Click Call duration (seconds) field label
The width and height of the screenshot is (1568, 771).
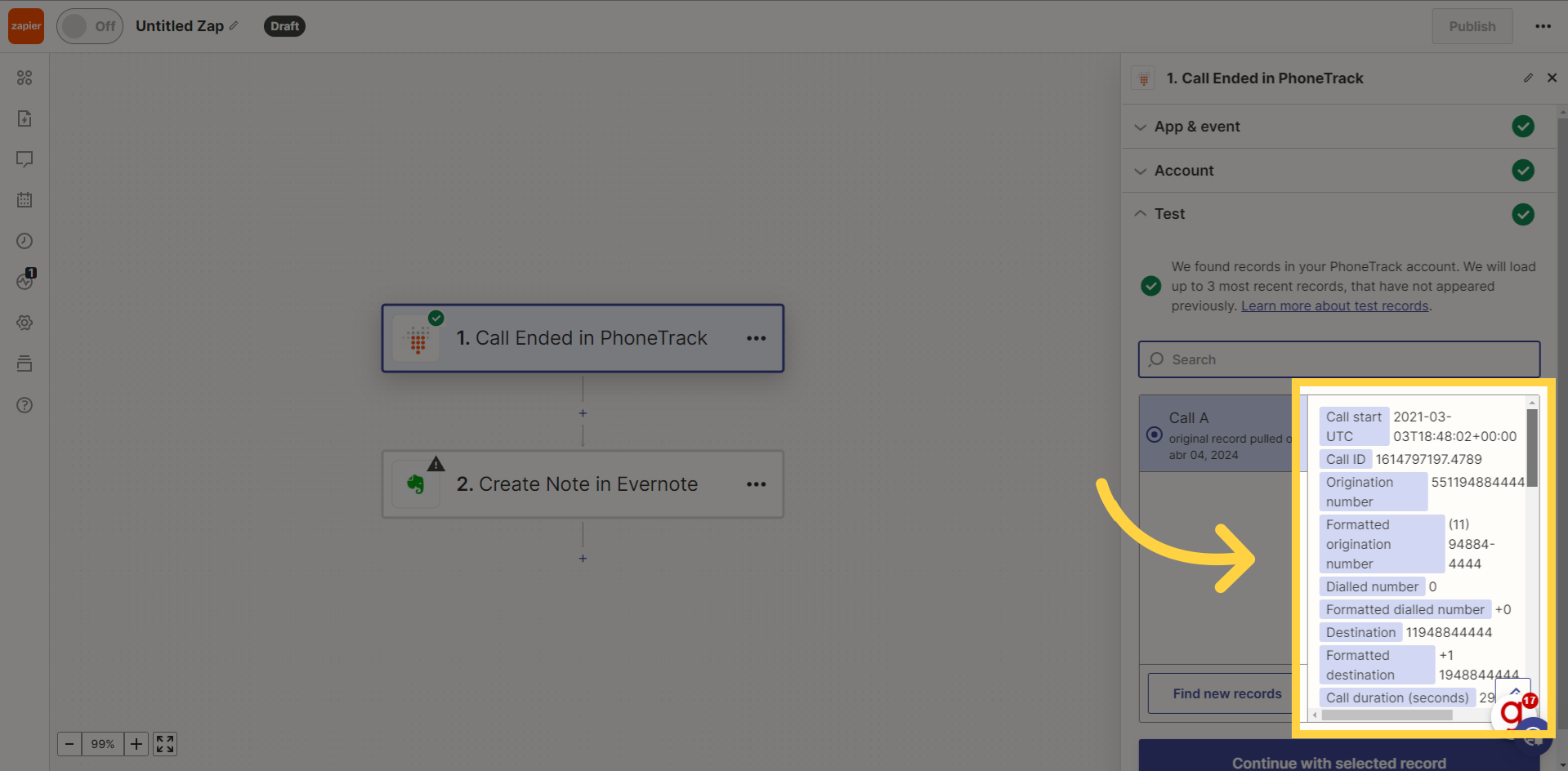tap(1396, 697)
